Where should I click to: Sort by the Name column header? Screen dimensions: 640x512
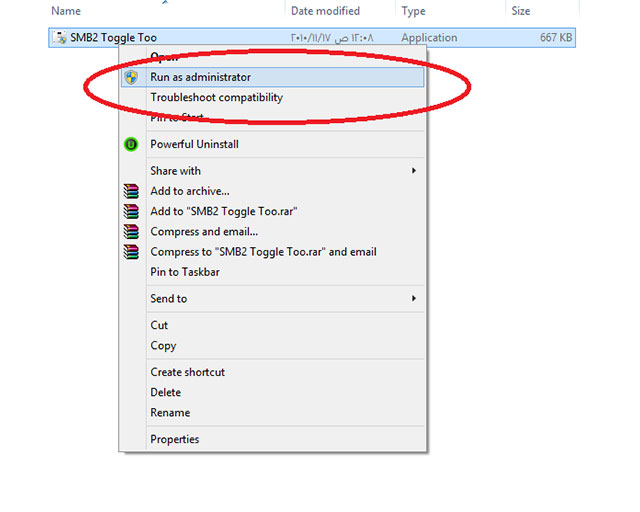tap(66, 11)
